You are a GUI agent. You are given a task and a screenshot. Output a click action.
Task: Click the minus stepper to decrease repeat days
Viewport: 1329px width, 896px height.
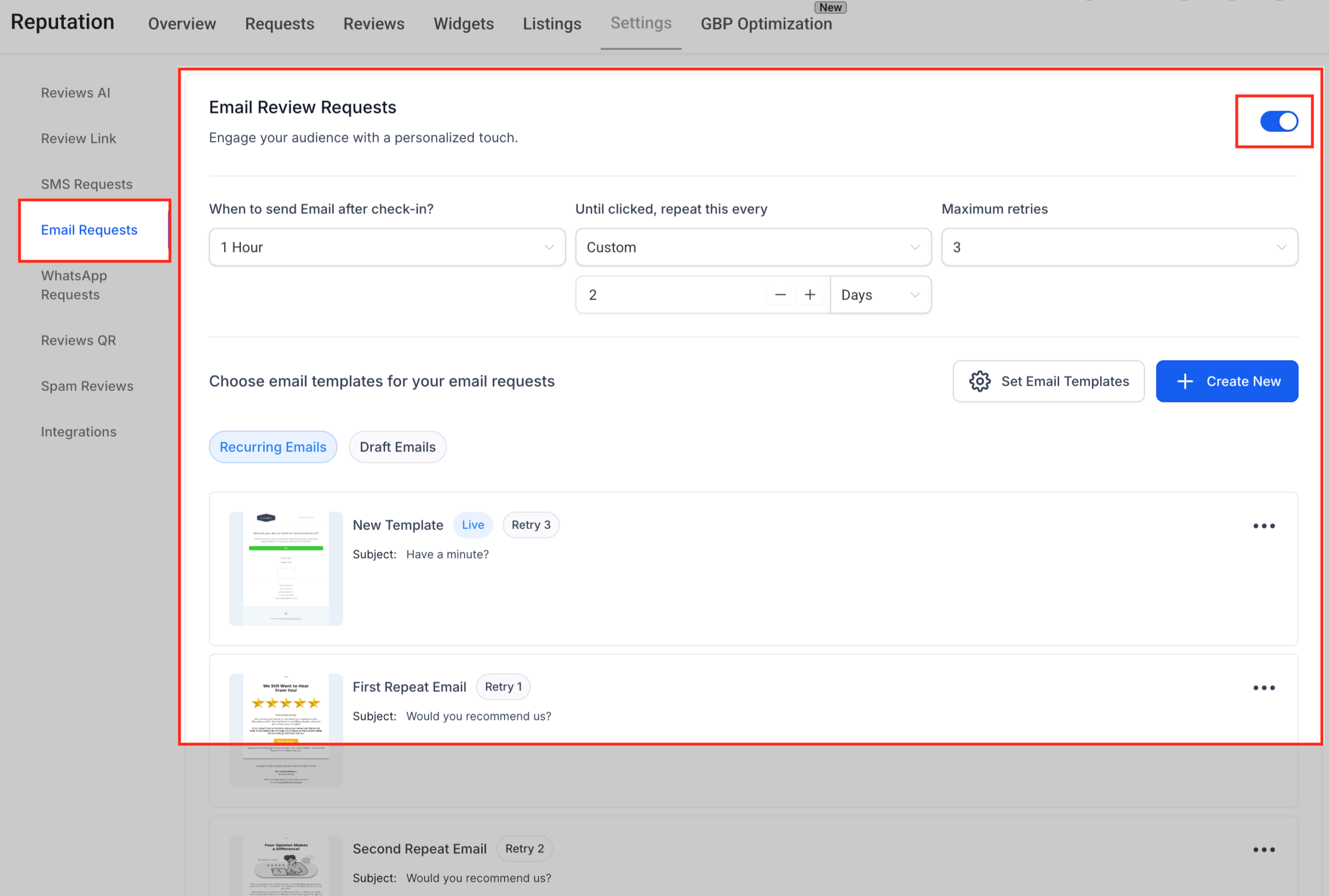click(779, 294)
